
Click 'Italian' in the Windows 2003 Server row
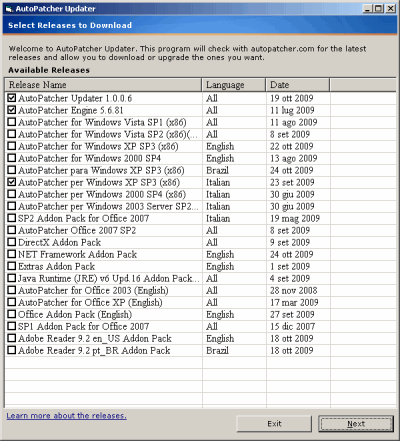pyautogui.click(x=218, y=206)
